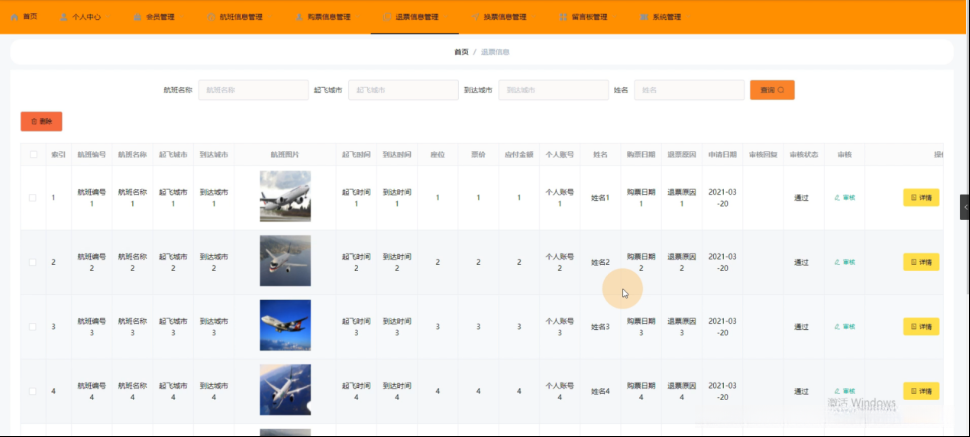Select the 航班编号 4 cell

pos(92,391)
